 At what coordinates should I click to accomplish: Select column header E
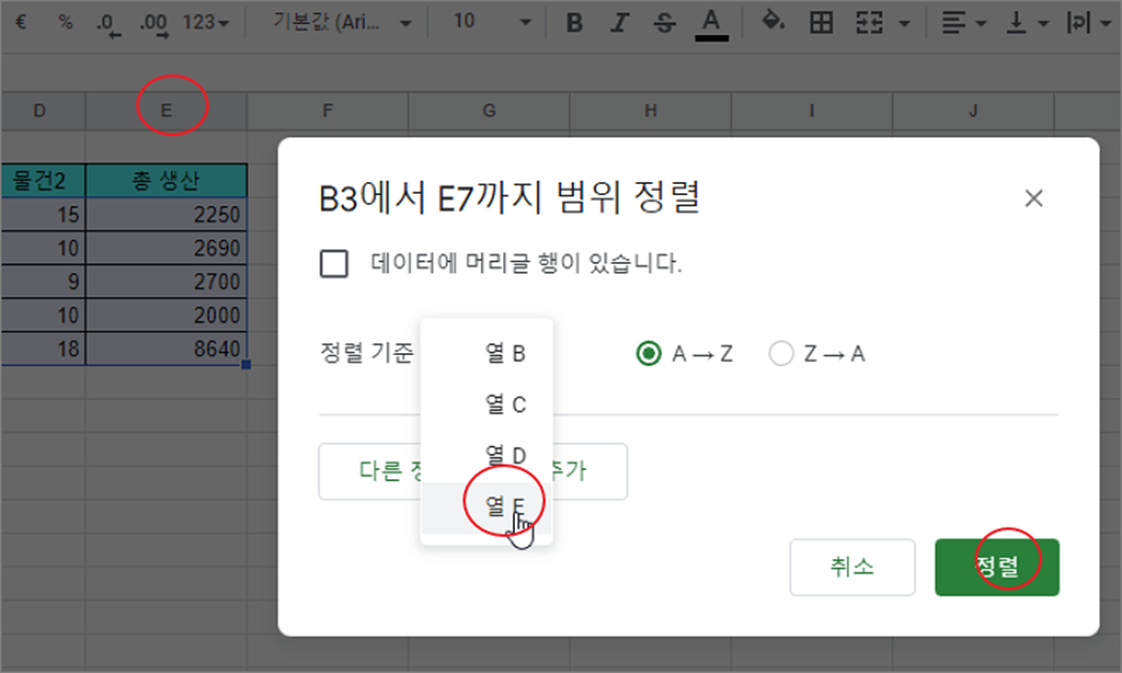pos(166,111)
